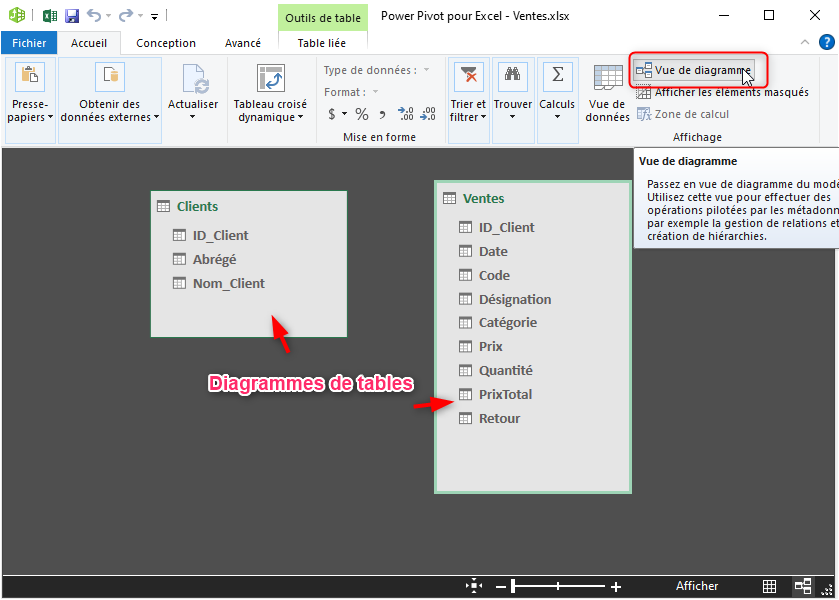
Task: Switch to the Conception tab
Action: 166,43
